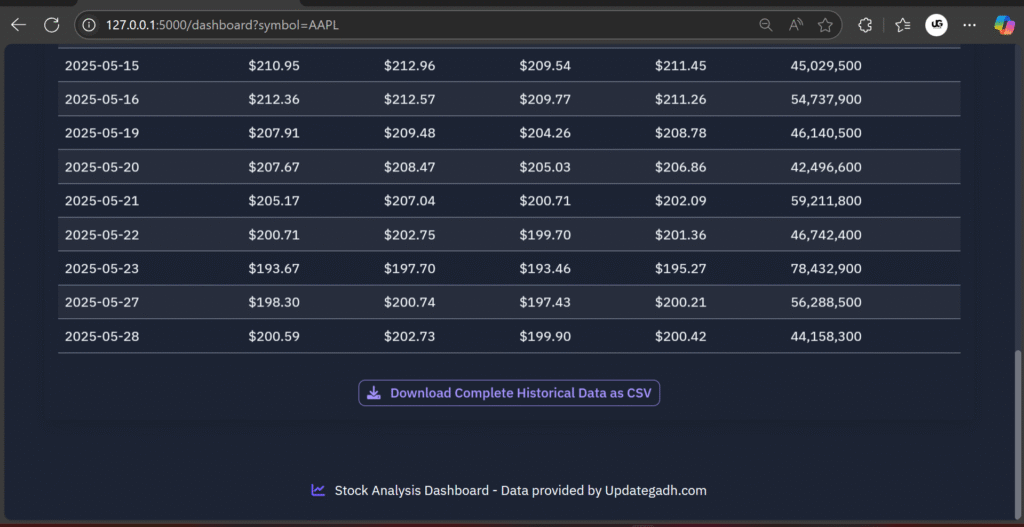The width and height of the screenshot is (1024, 527).
Task: Click the open price $207.91
Action: click(x=274, y=133)
